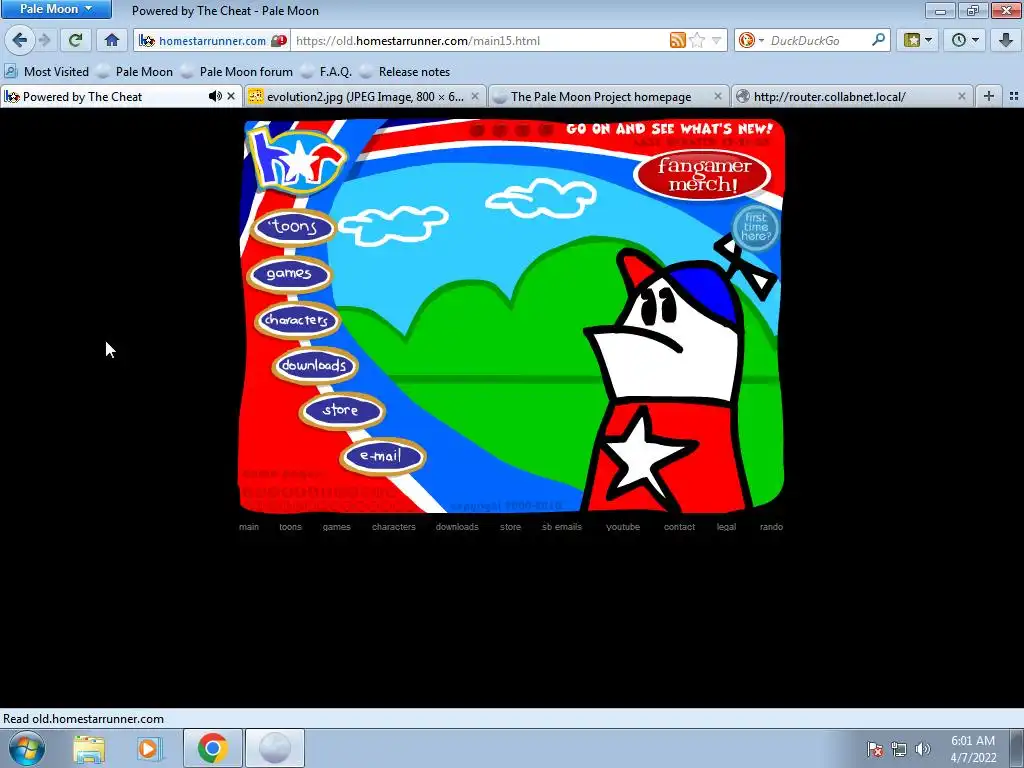Click the games link in footer navigation
The image size is (1024, 768).
pos(336,527)
